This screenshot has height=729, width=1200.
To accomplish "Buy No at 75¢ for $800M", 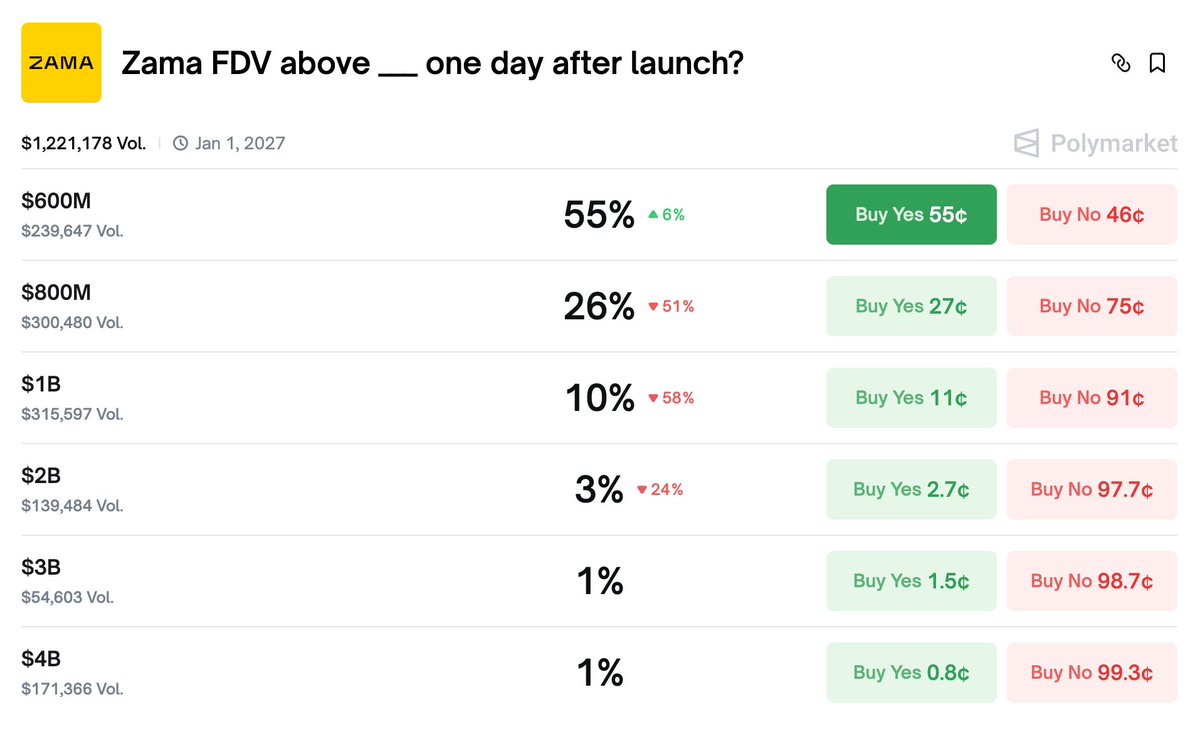I will [1091, 306].
